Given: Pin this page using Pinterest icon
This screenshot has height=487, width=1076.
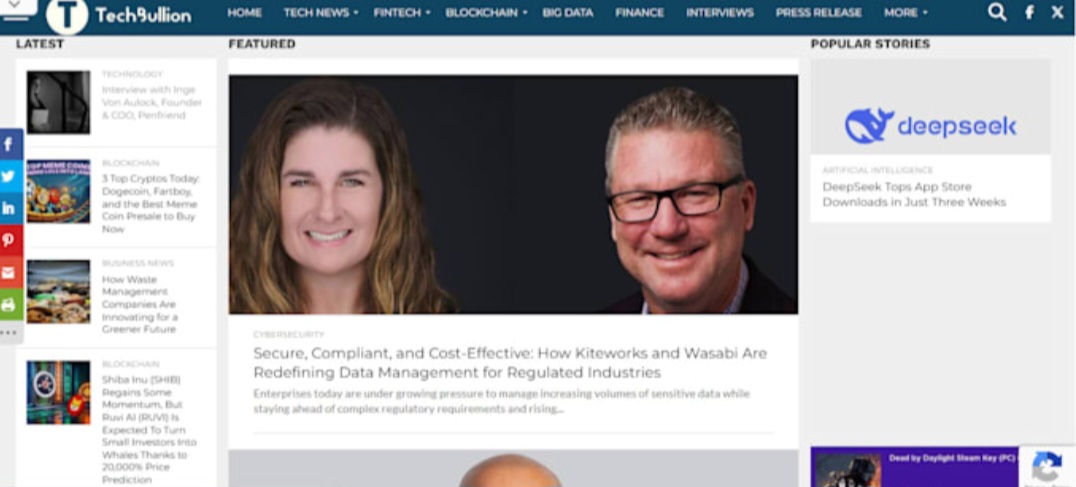Looking at the screenshot, I should pos(11,241).
